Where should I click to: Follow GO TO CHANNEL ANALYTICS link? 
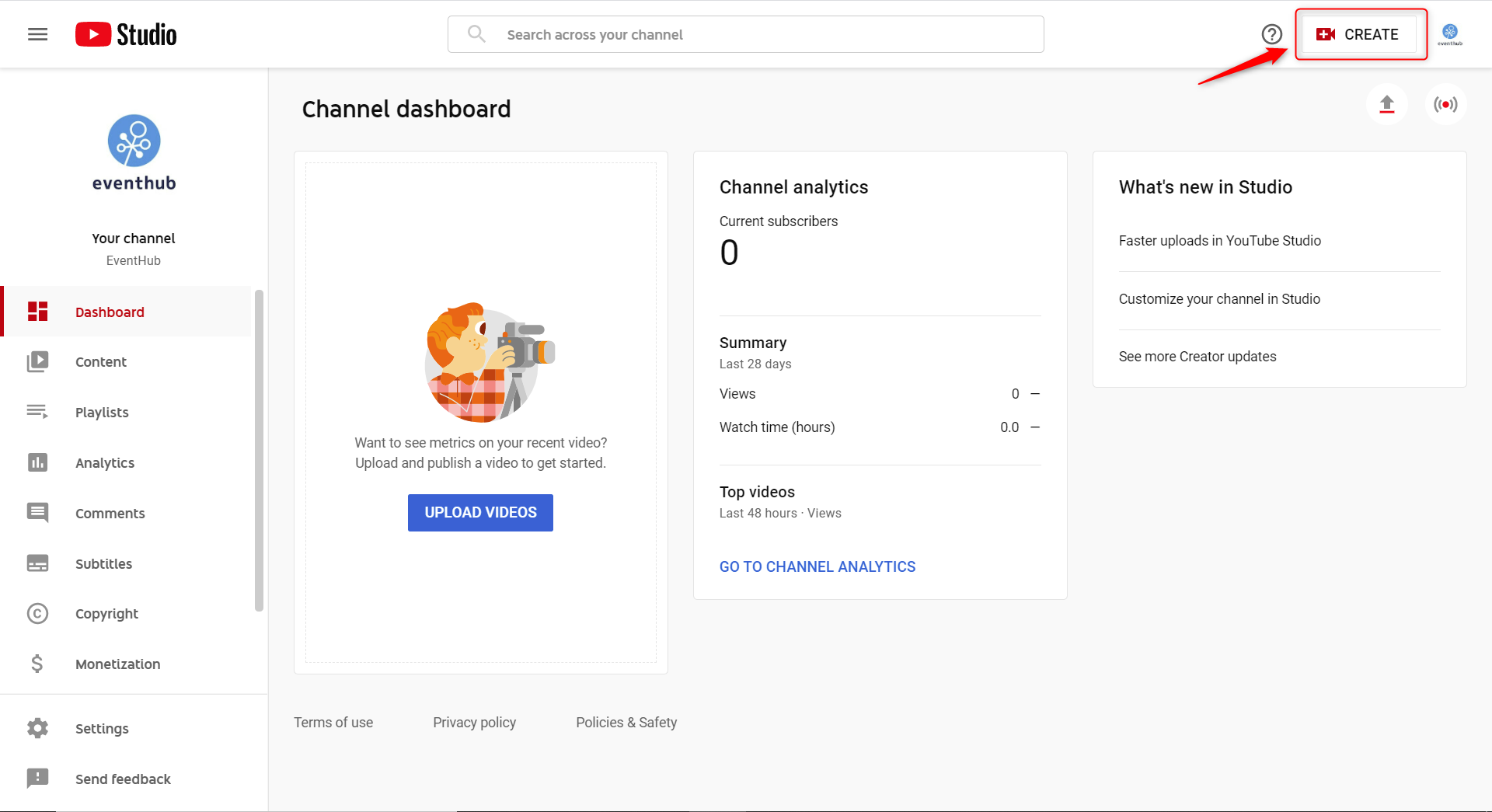point(817,566)
